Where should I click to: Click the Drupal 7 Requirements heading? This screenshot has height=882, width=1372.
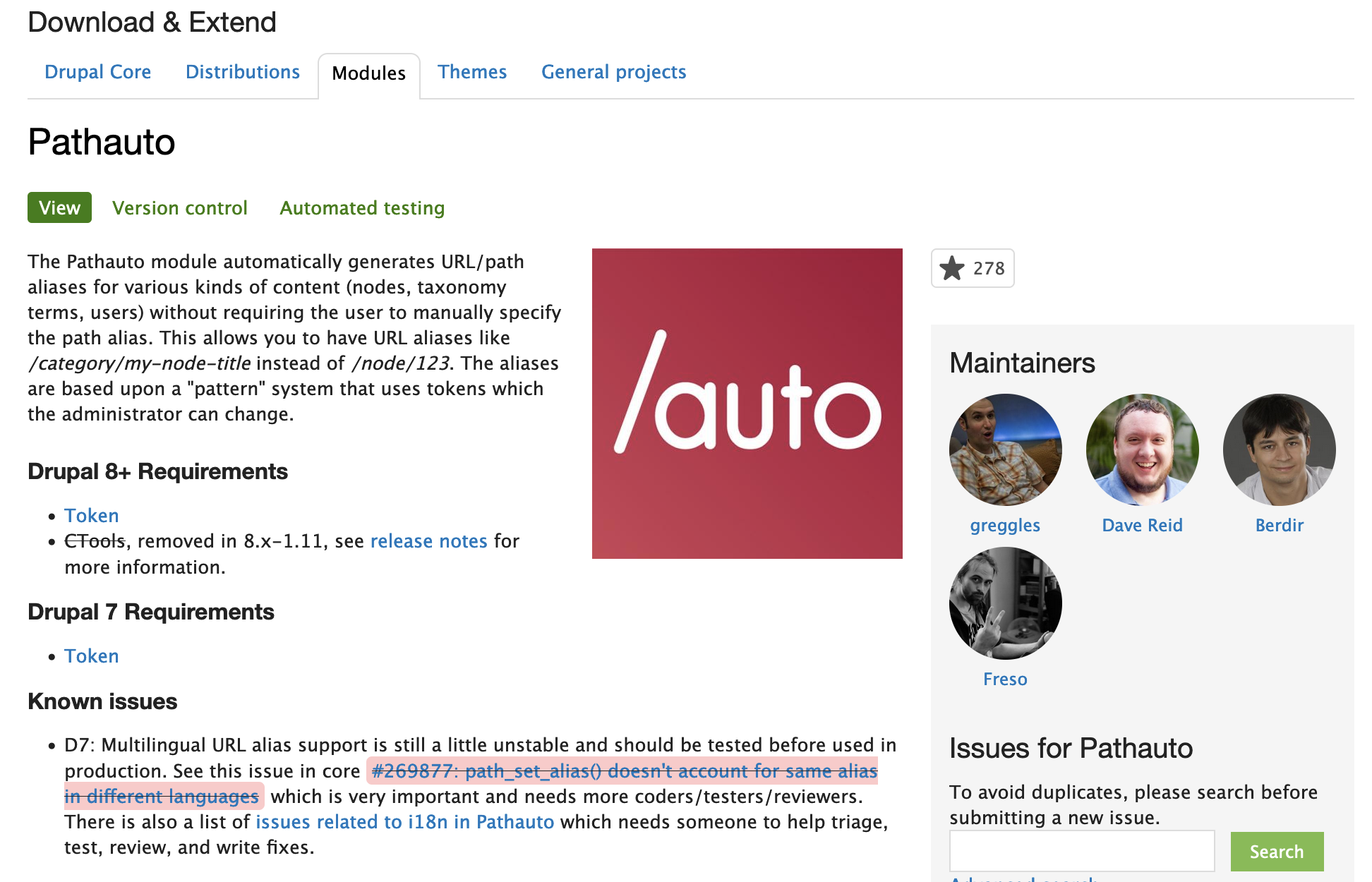click(150, 612)
